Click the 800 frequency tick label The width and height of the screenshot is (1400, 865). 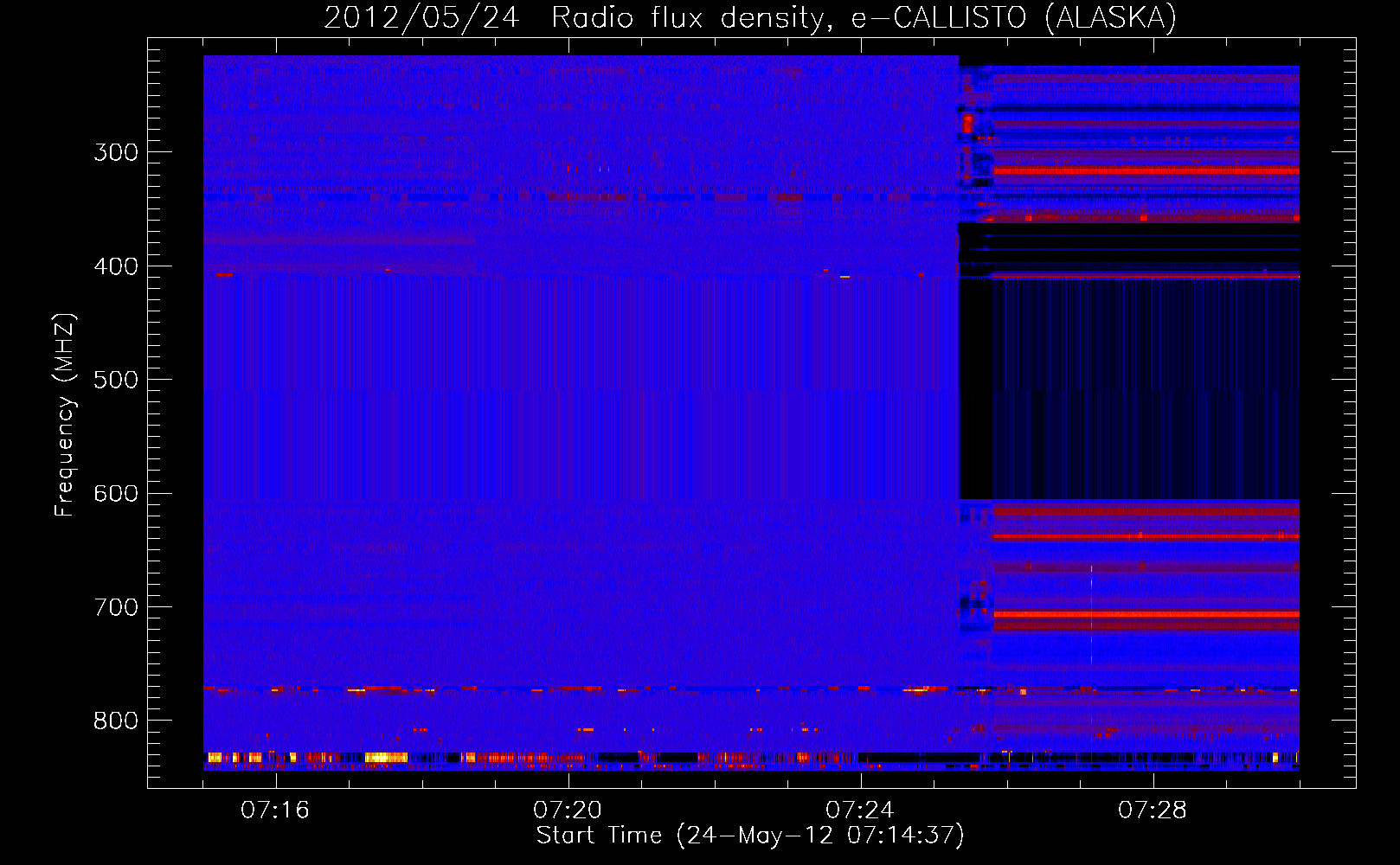pos(116,721)
